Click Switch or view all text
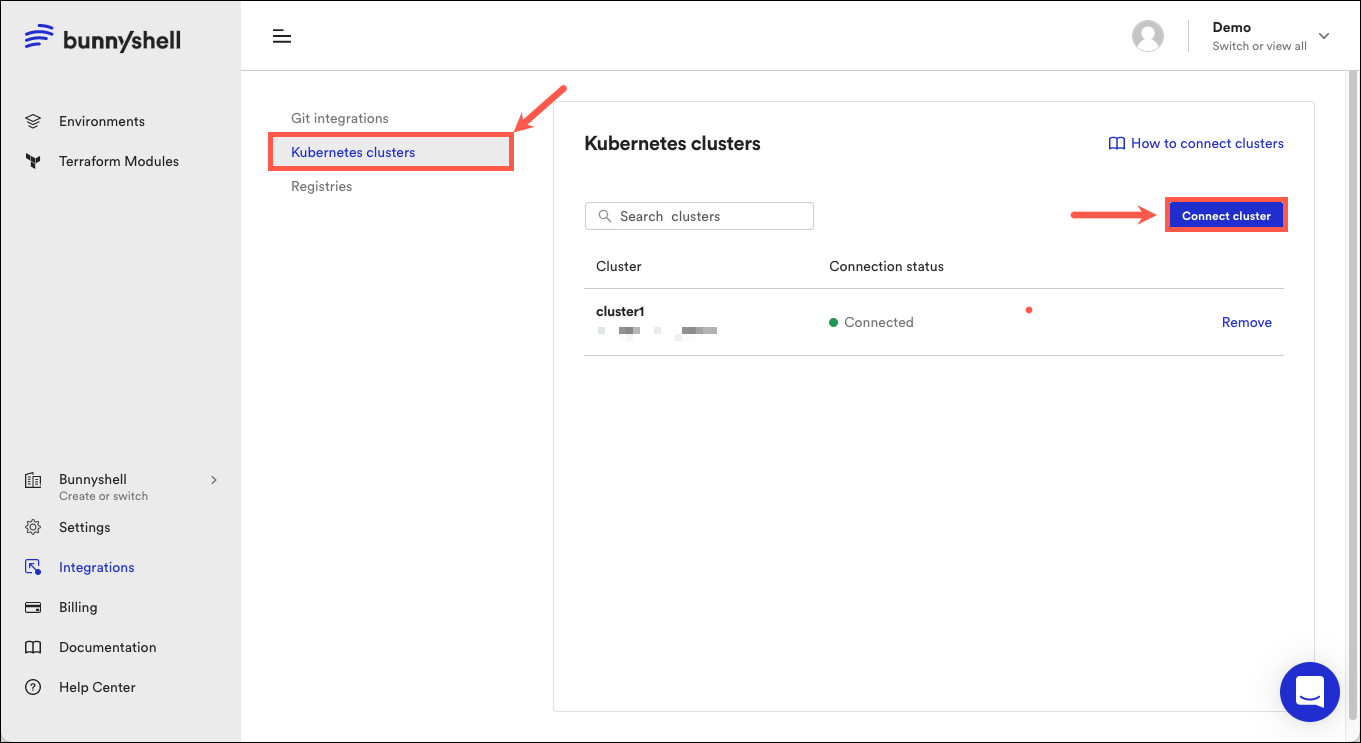The height and width of the screenshot is (743, 1361). 1259,46
